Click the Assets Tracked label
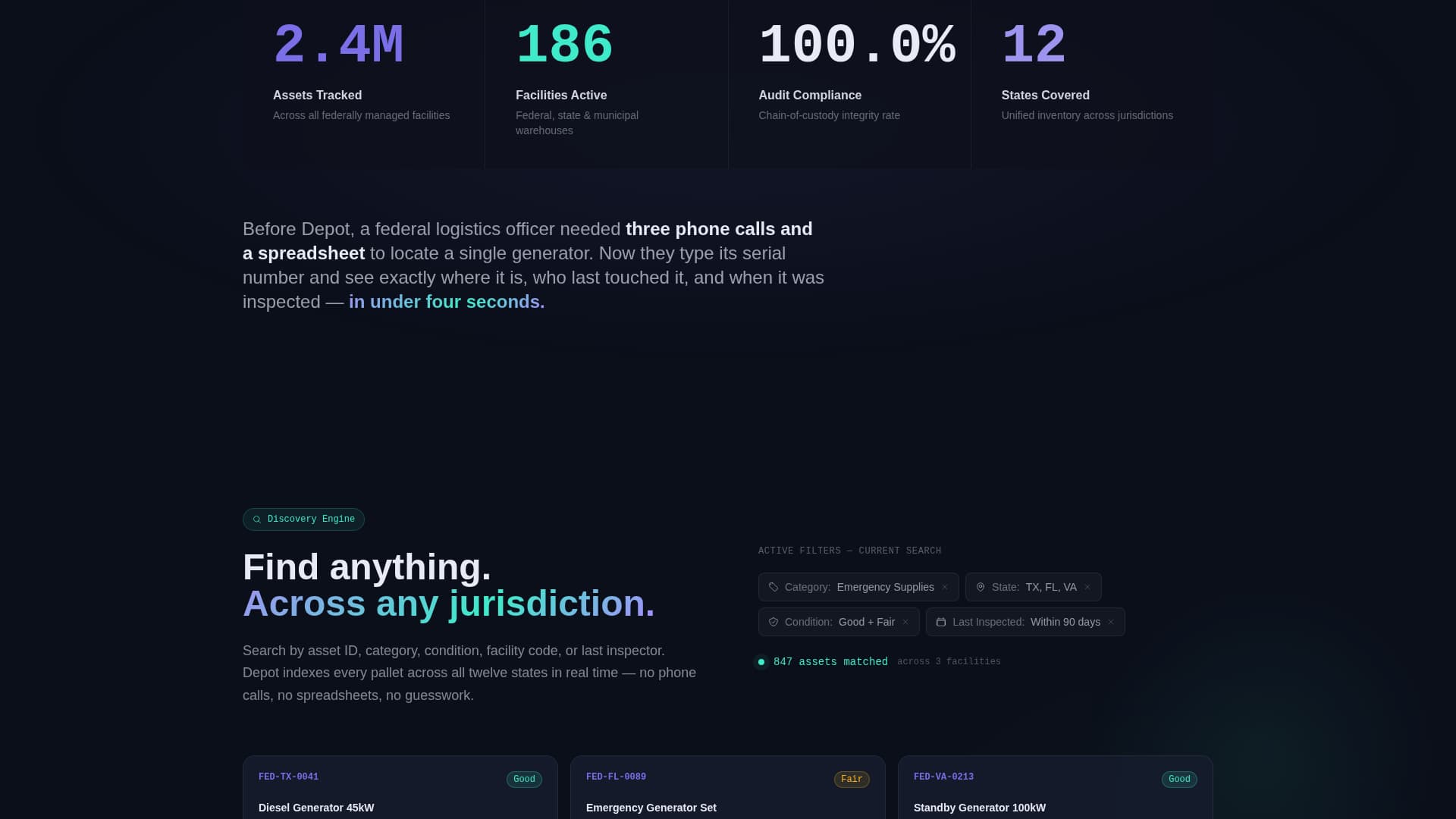The image size is (1456, 819). point(317,96)
